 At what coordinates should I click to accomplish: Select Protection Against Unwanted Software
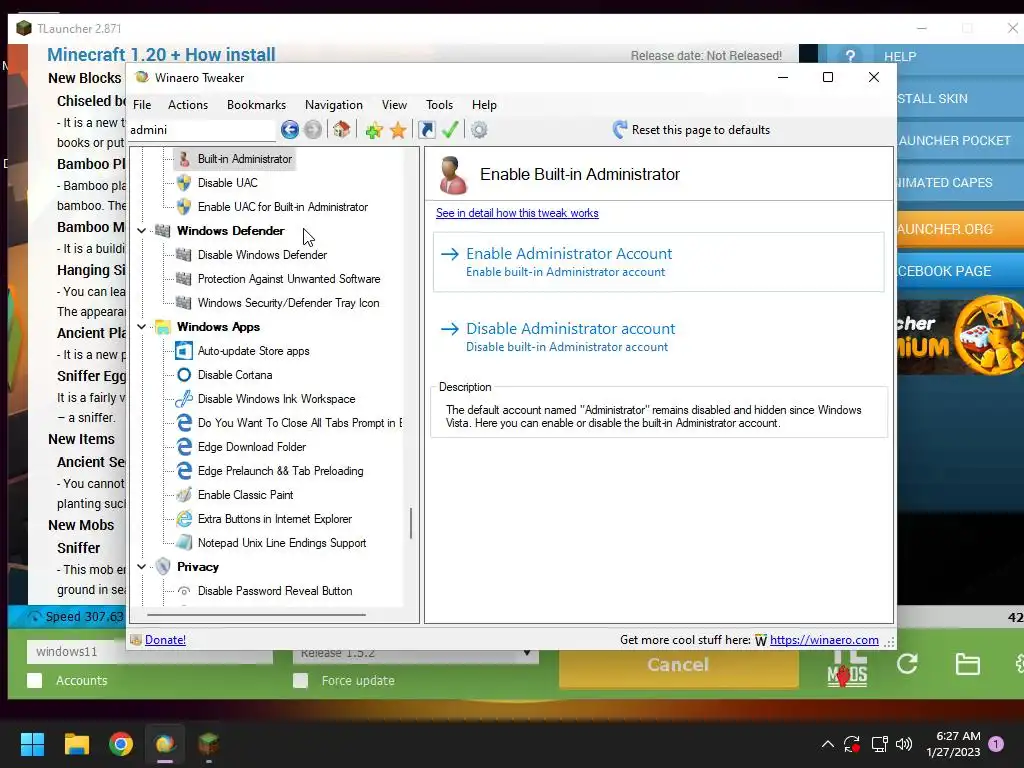click(289, 279)
